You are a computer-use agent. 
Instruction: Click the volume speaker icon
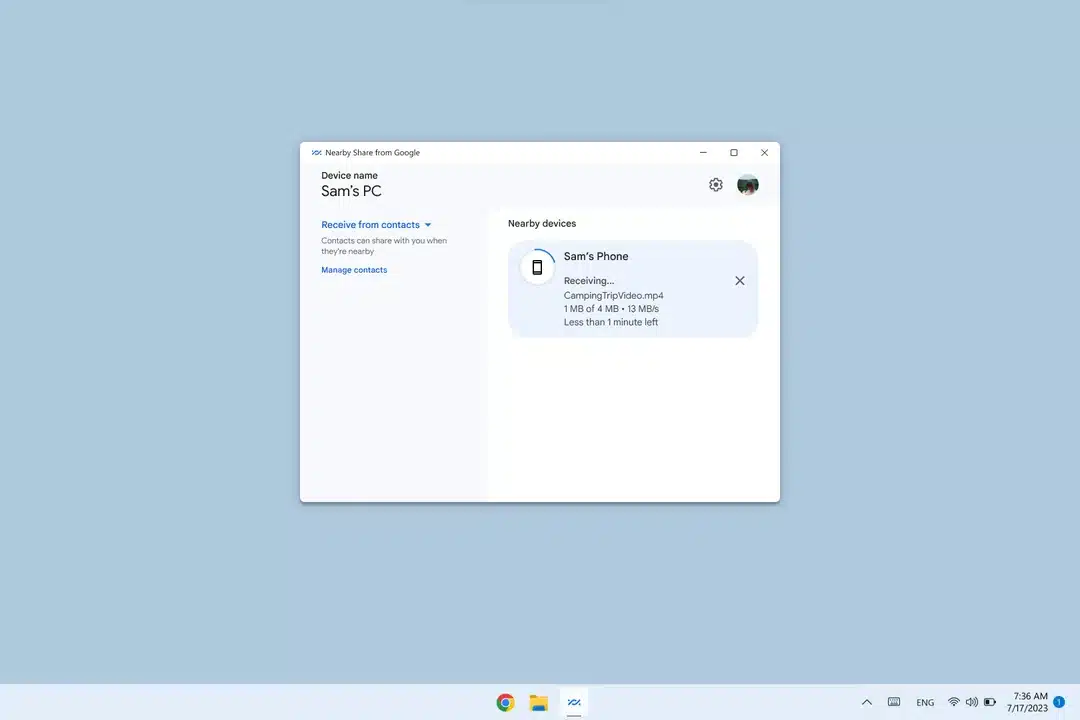(x=971, y=702)
